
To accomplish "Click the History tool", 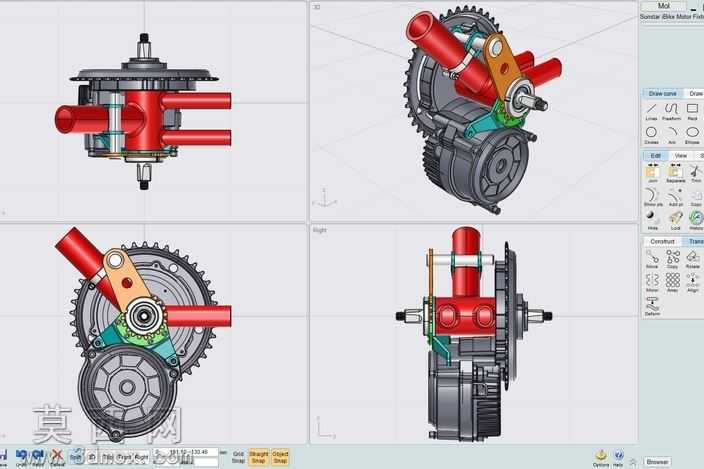I will [696, 221].
